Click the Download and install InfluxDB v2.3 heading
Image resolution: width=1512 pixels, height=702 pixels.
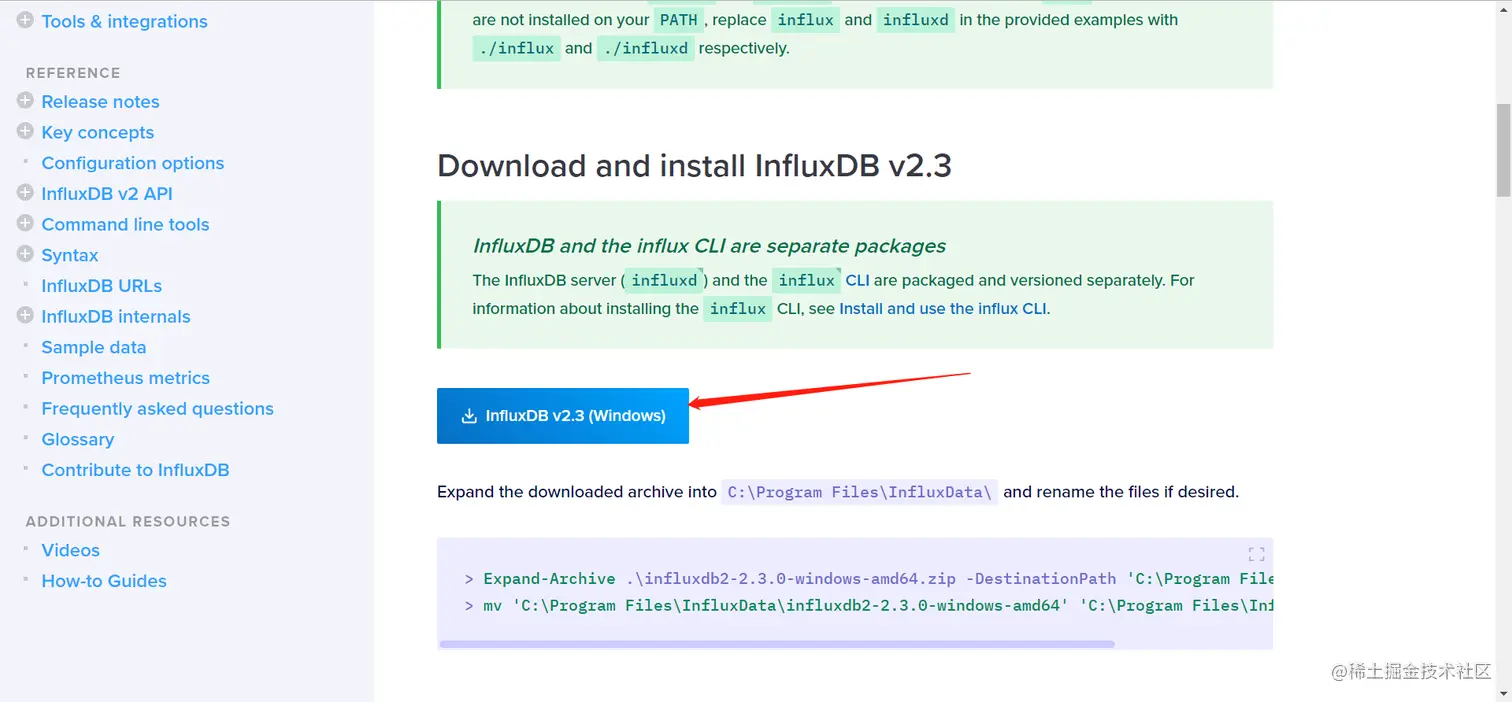pos(694,165)
